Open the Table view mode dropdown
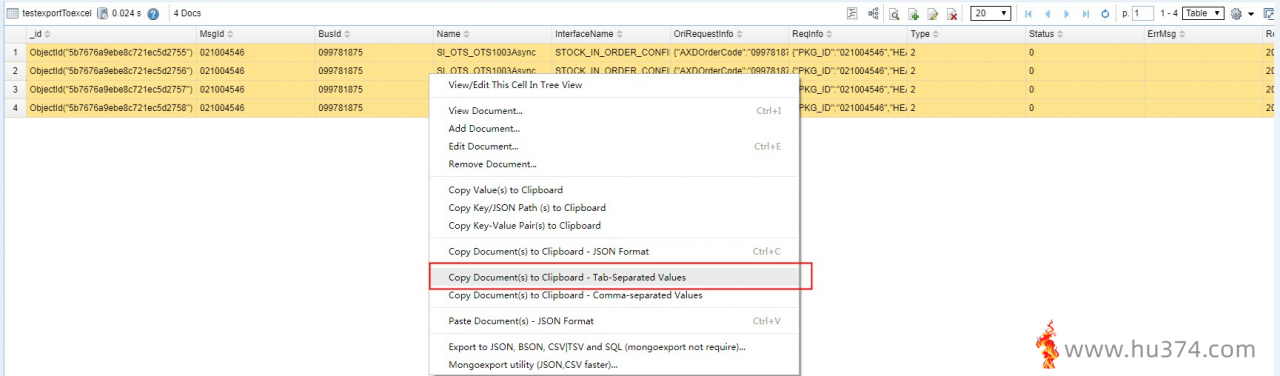The height and width of the screenshot is (376, 1280). [1203, 14]
